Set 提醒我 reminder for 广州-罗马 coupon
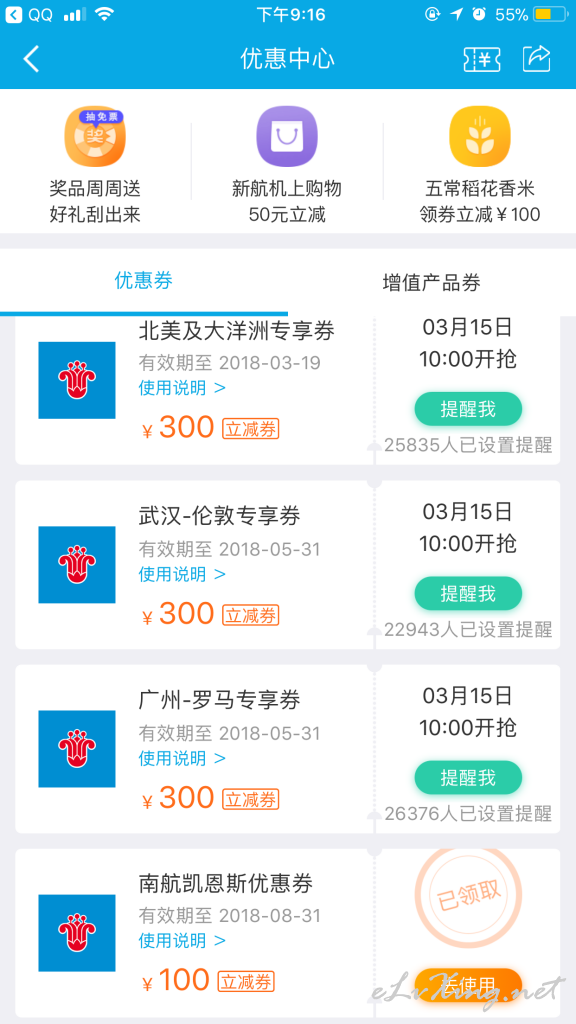The height and width of the screenshot is (1024, 576). (x=468, y=778)
